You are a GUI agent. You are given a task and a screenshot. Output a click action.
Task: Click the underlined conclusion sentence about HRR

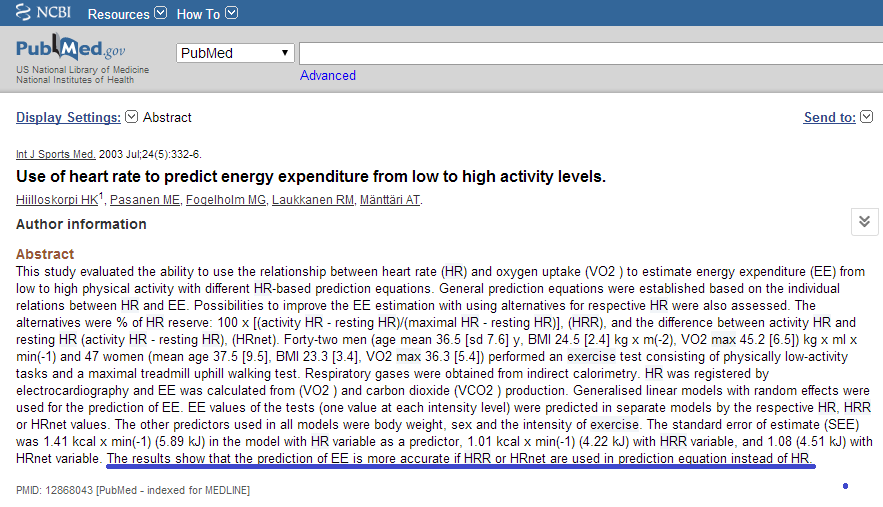click(460, 459)
